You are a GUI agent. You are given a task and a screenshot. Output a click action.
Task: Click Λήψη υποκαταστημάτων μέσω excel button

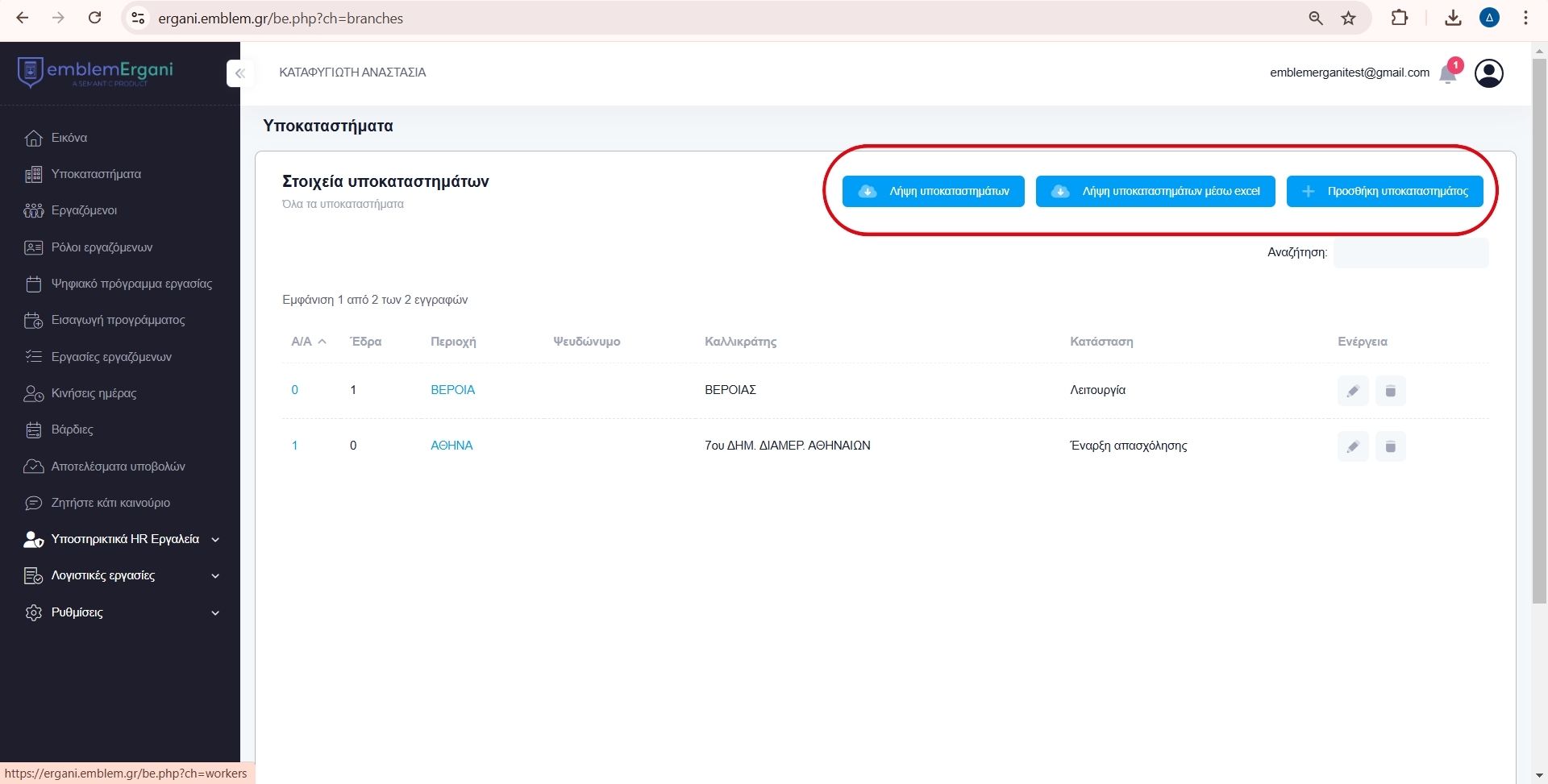pos(1155,191)
